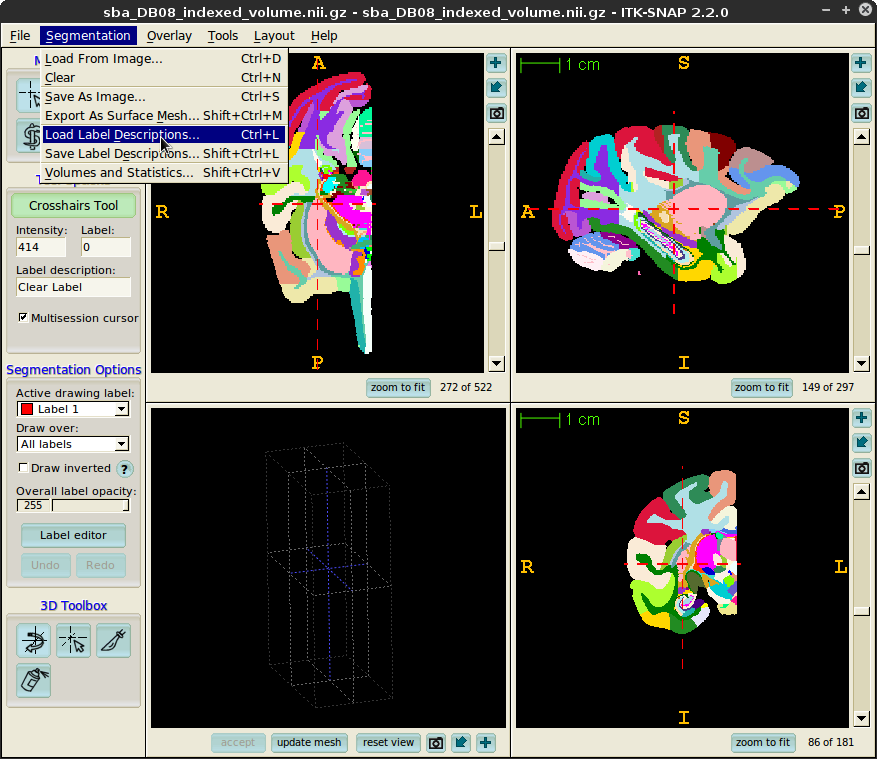The width and height of the screenshot is (877, 759).
Task: Select the 3D scalpel tool
Action: tap(113, 640)
